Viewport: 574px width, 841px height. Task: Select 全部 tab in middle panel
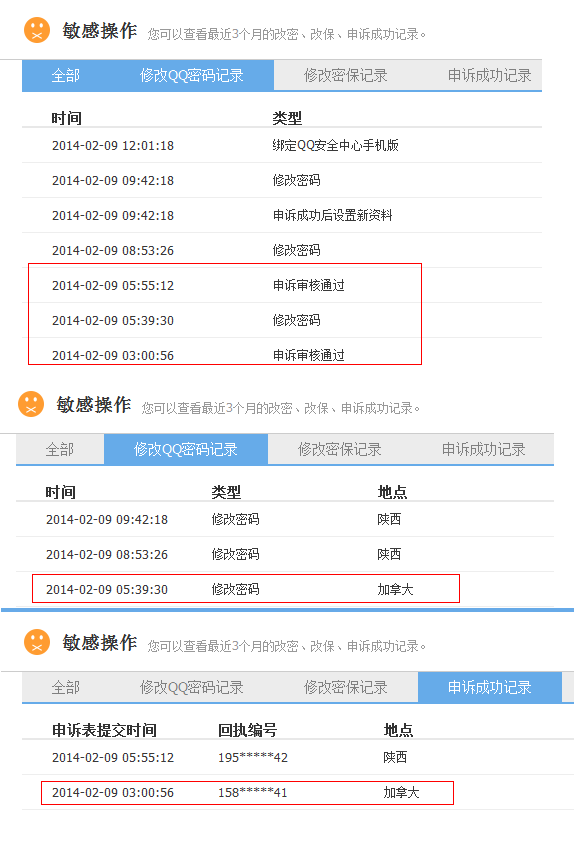click(x=60, y=449)
